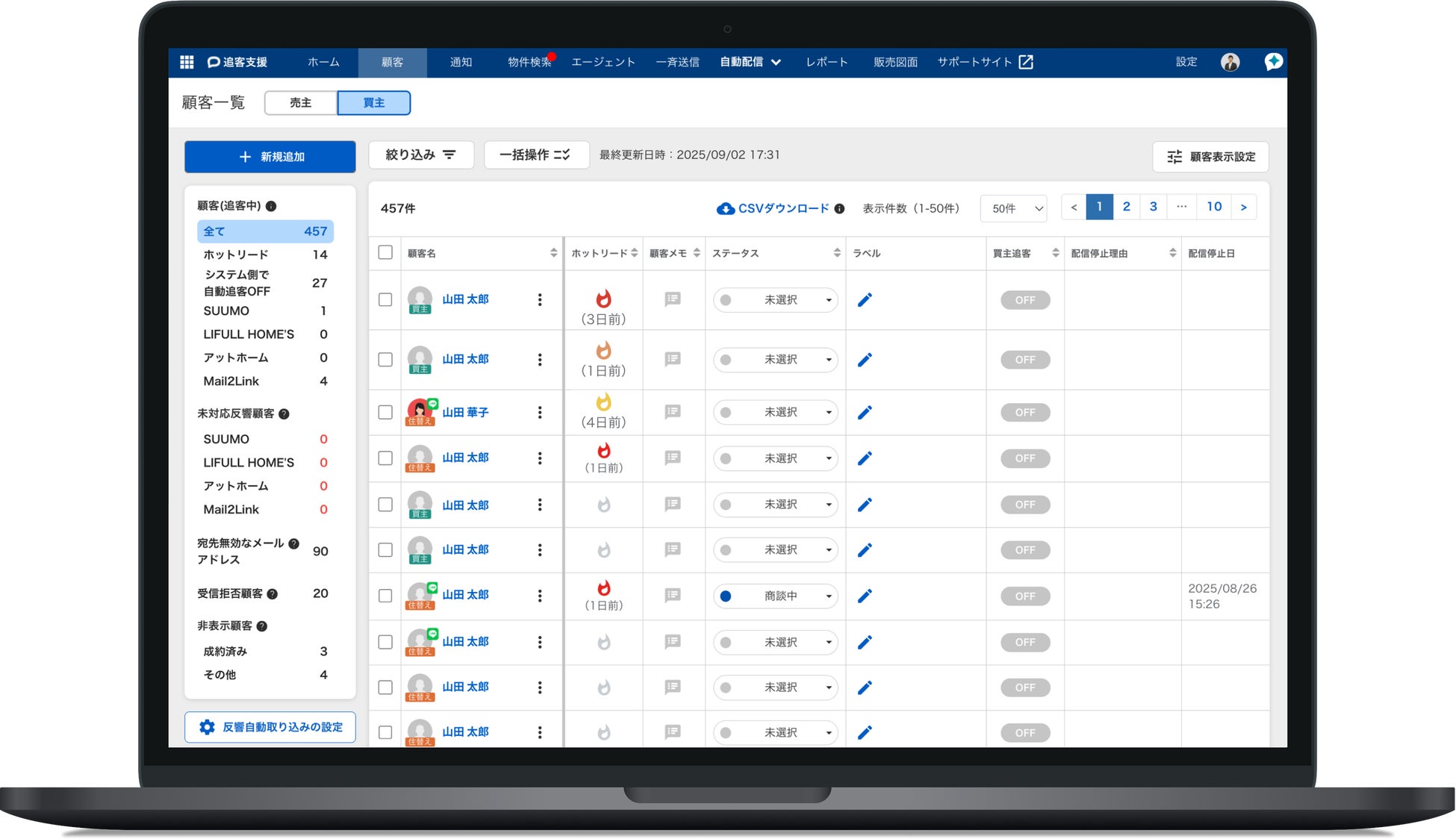Viewport: 1456px width, 839px height.
Task: Expand the 50件 display count dropdown
Action: pyautogui.click(x=1015, y=209)
